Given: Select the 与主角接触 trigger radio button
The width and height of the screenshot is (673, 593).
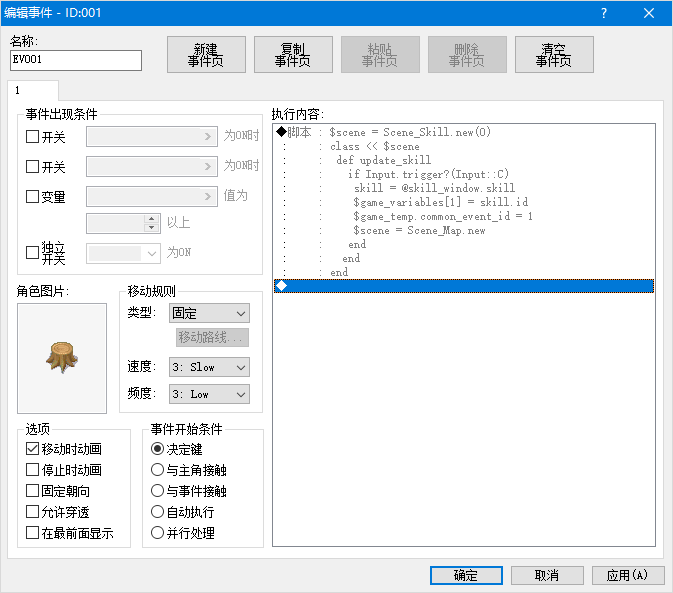Looking at the screenshot, I should (158, 469).
